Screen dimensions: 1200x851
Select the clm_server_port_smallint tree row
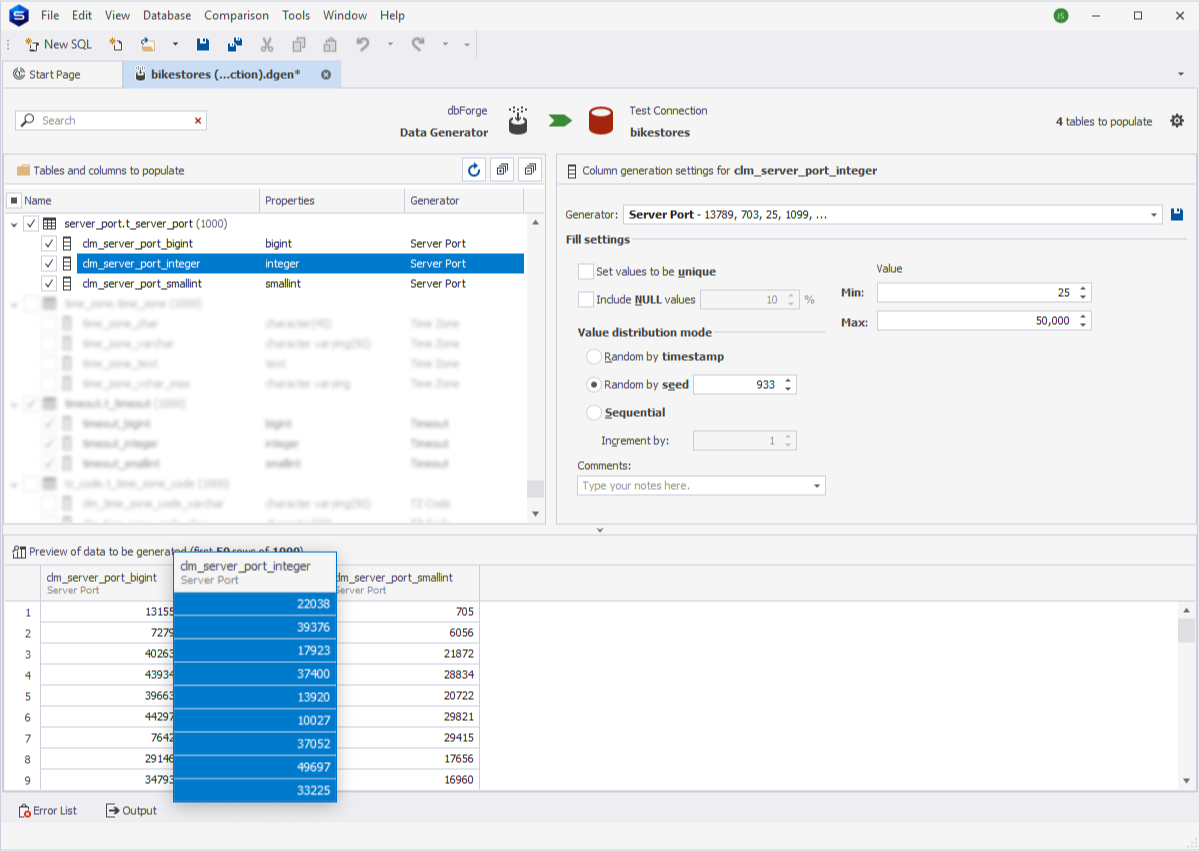[300, 284]
